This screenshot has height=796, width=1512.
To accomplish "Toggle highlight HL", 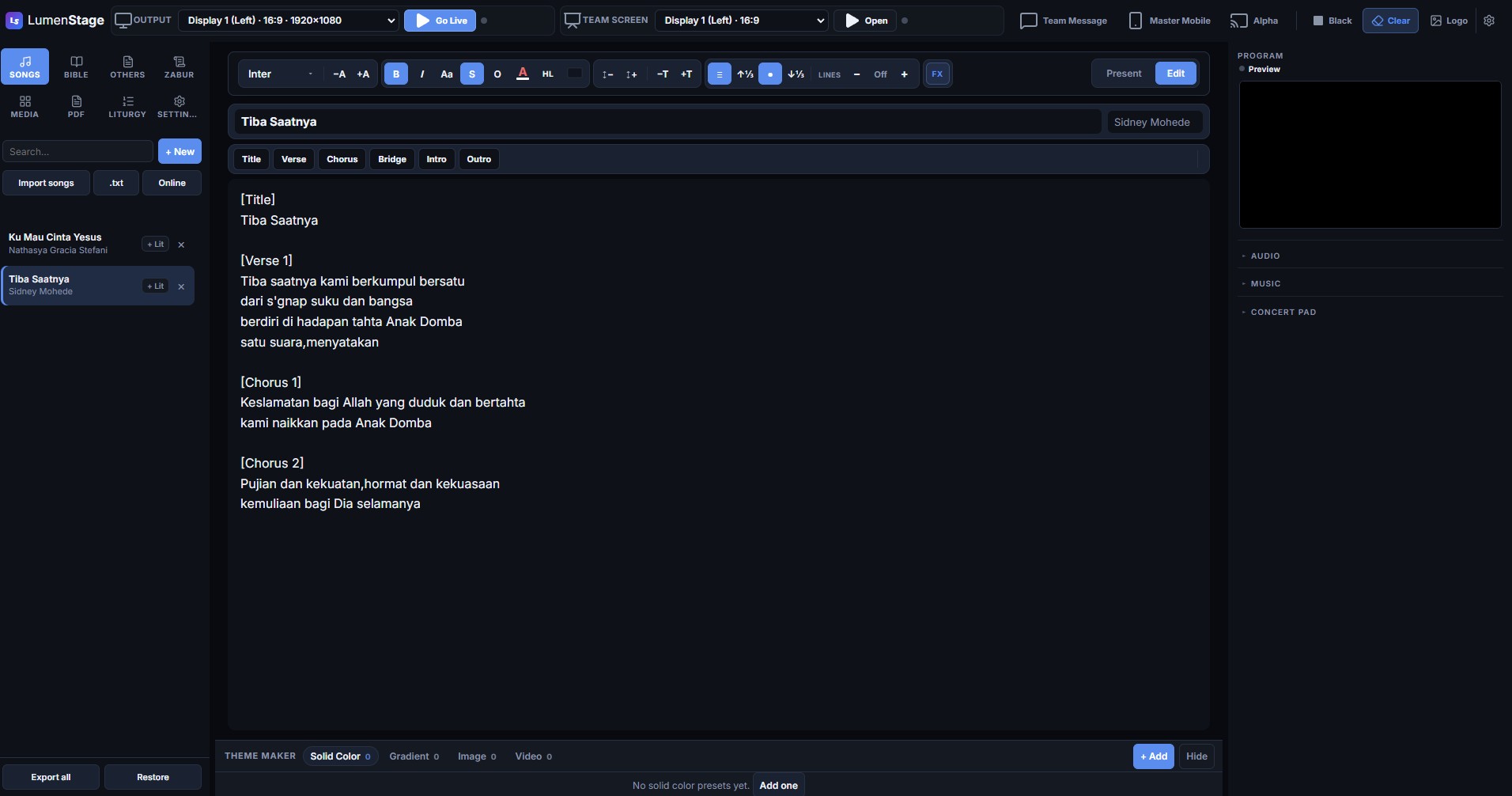I will click(x=548, y=74).
